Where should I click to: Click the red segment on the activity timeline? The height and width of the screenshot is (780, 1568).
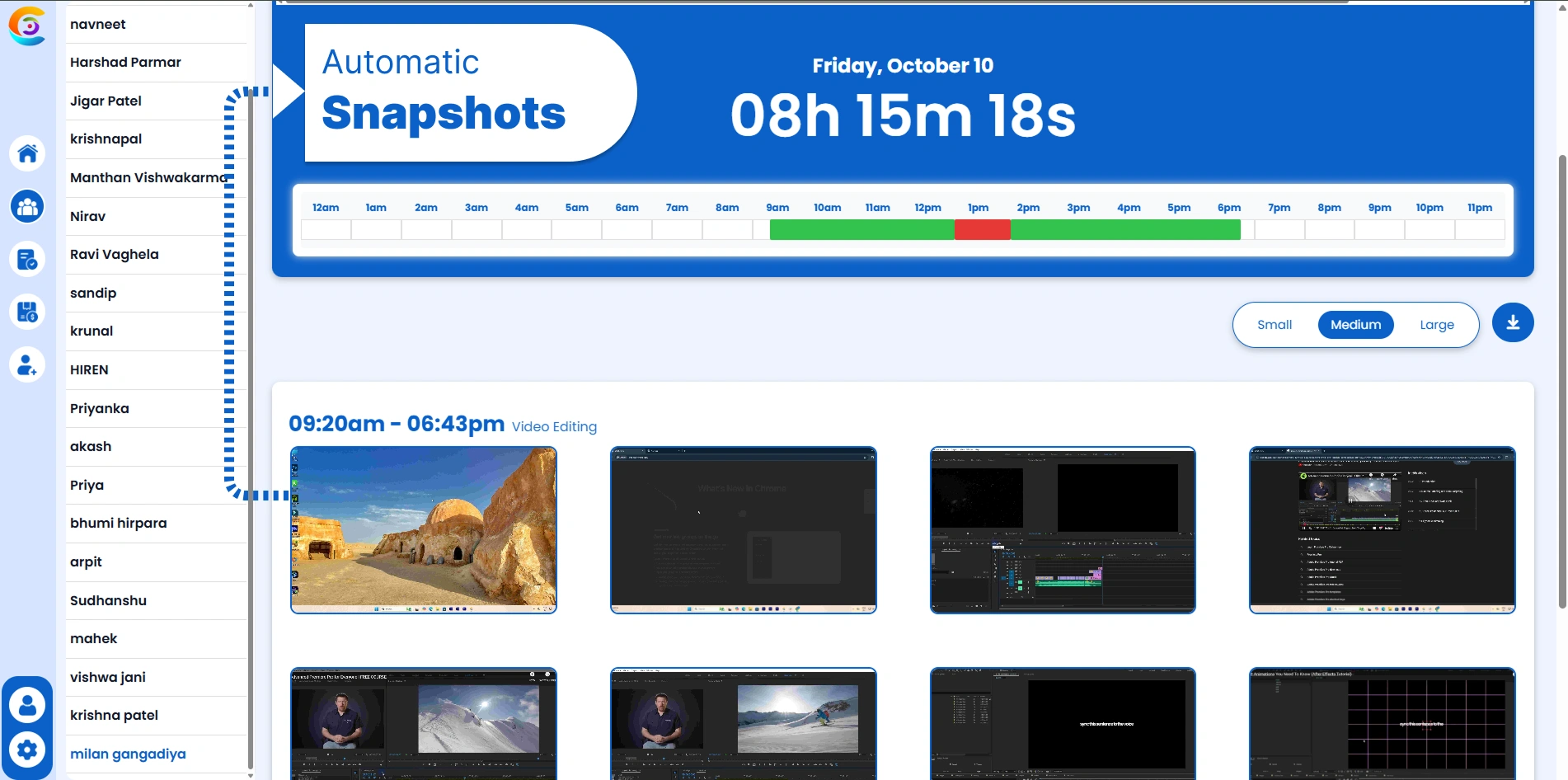coord(982,229)
